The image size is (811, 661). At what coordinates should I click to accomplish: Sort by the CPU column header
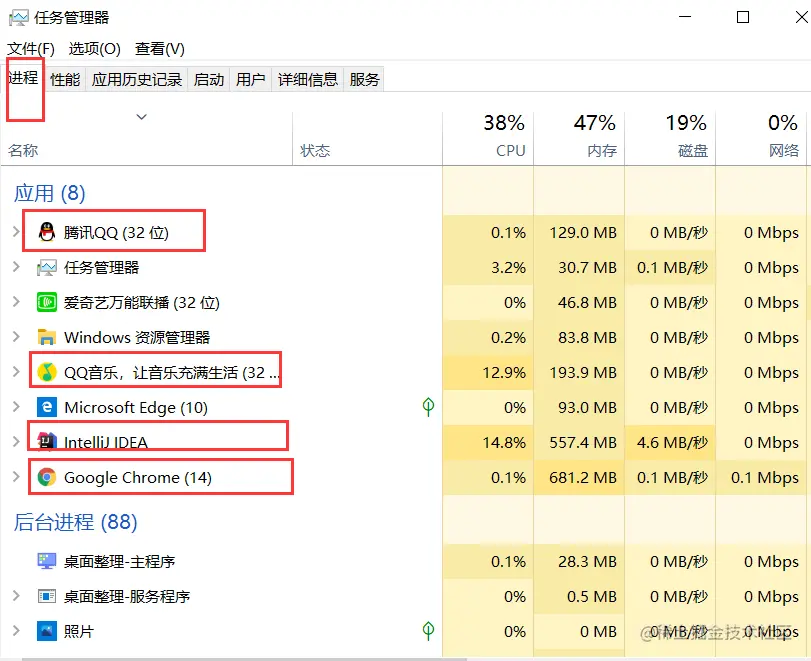pos(488,139)
